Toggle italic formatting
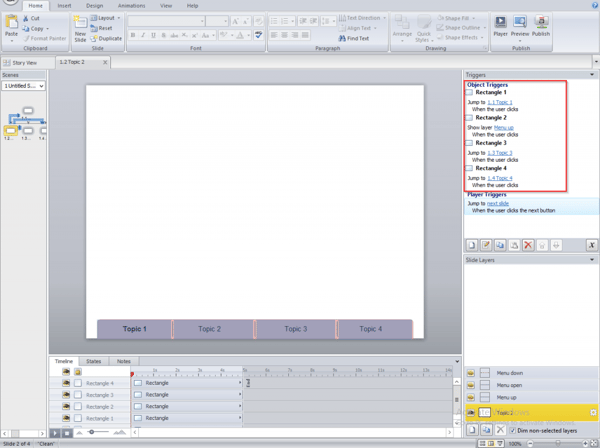Image resolution: width=600 pixels, height=448 pixels. (143, 35)
